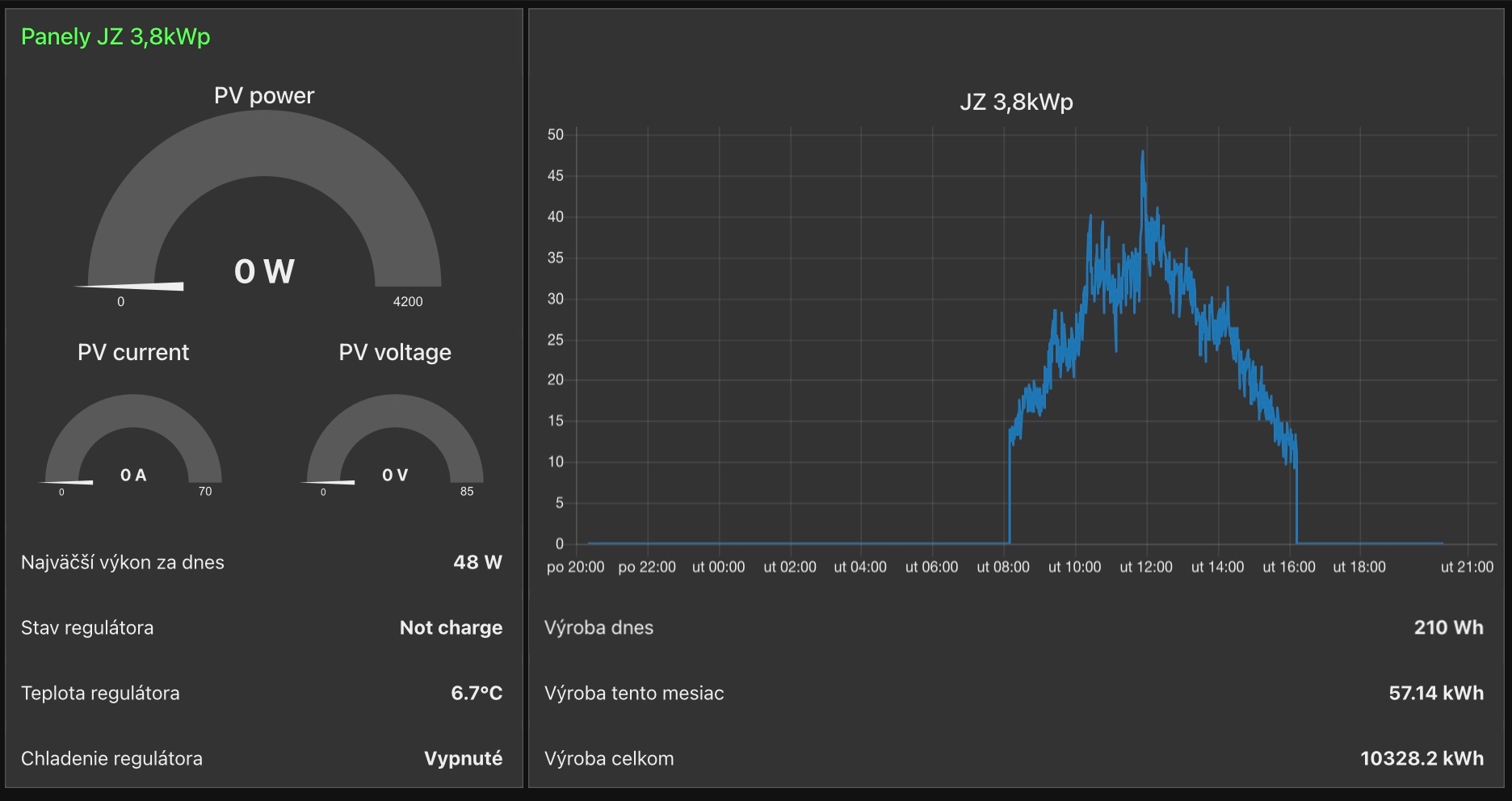This screenshot has width=1512, height=801.
Task: Click the po 20:00 x-axis label
Action: 575,567
